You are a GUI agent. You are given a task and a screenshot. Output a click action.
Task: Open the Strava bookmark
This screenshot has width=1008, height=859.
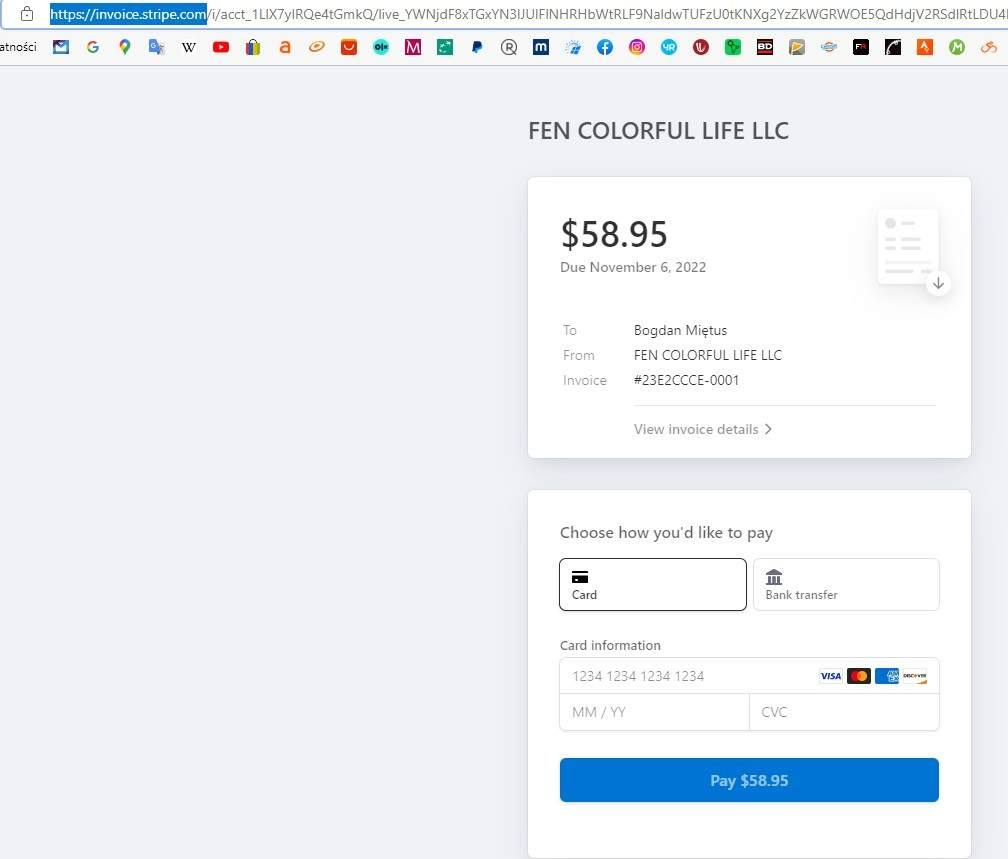(925, 47)
